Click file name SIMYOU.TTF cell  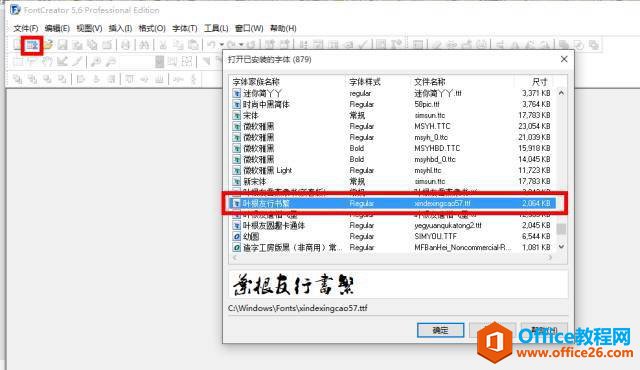(x=435, y=236)
